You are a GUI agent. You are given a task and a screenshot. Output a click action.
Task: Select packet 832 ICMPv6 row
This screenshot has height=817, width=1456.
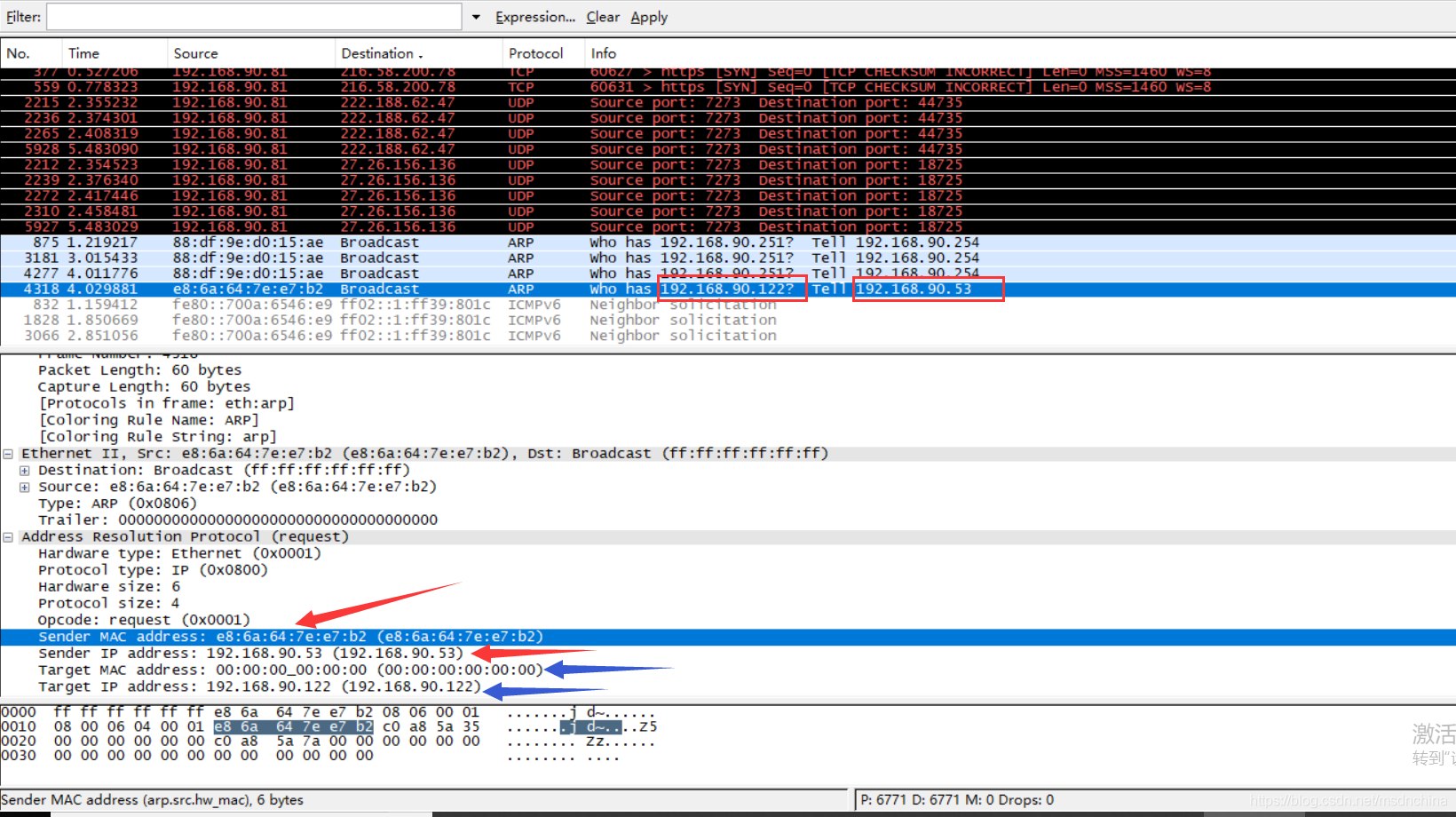click(728, 305)
